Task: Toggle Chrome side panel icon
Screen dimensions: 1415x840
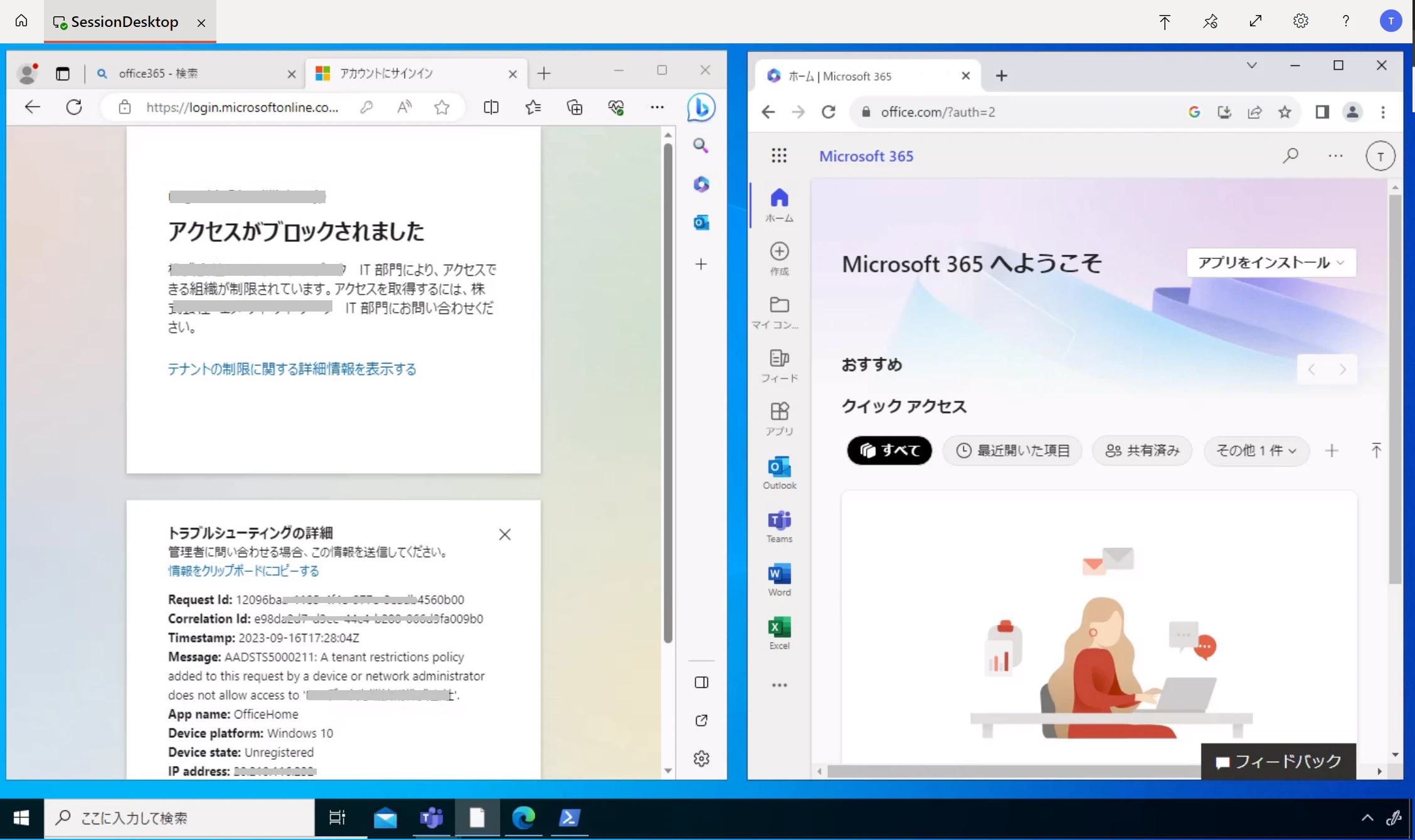Action: [x=1322, y=112]
